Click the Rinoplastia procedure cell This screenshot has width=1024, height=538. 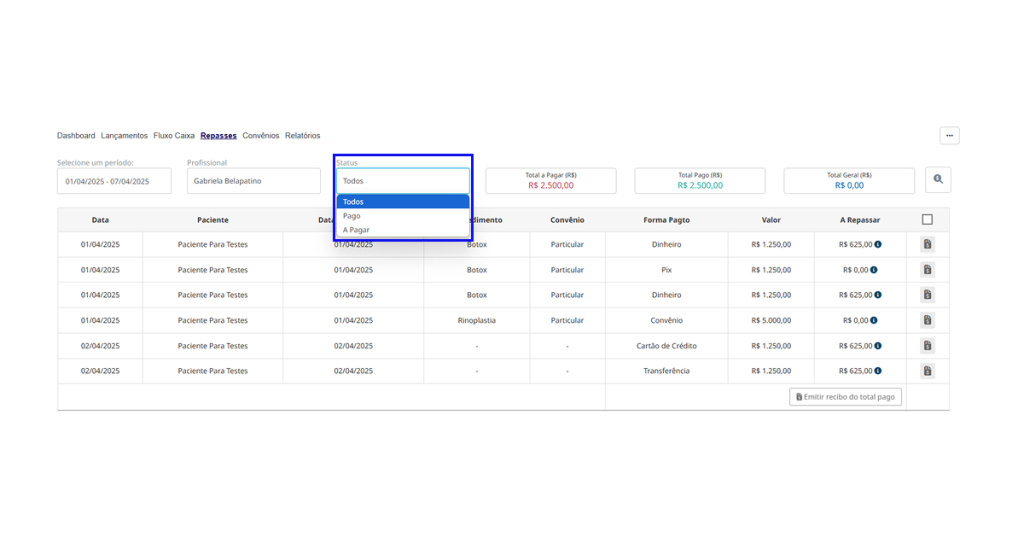477,321
